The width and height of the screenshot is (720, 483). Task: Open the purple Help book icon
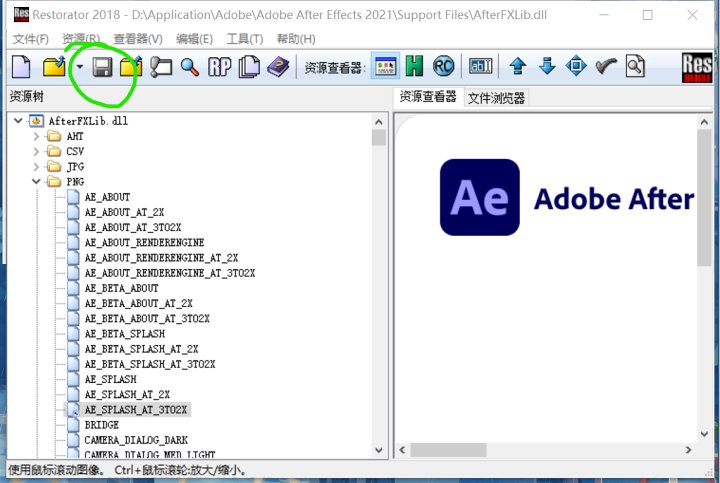click(278, 67)
